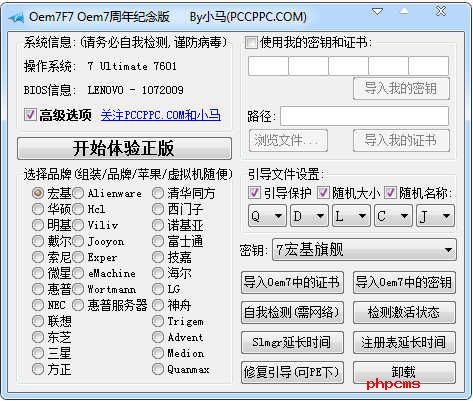Choose the 神舟 radio button

[158, 305]
